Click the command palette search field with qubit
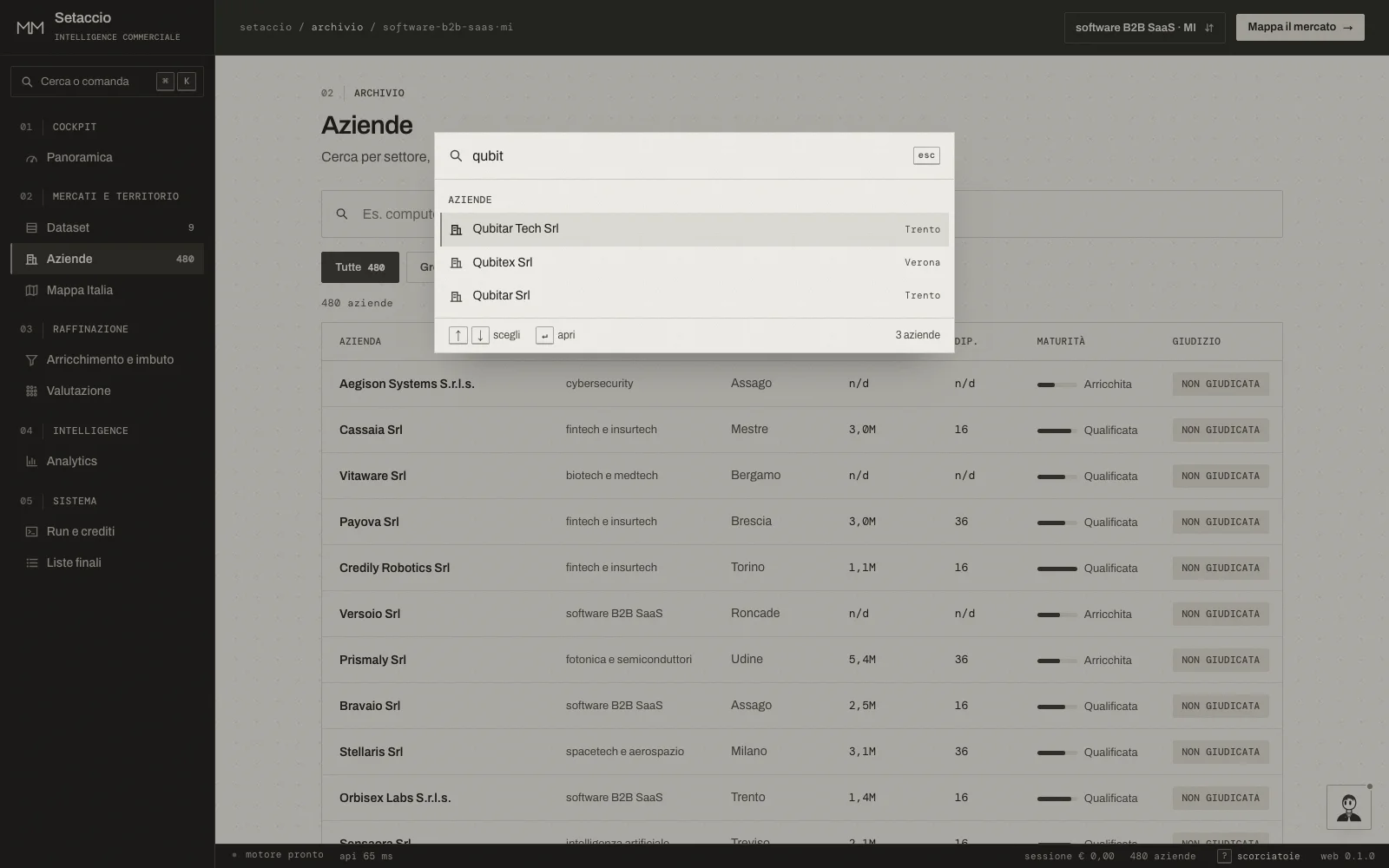 [686, 156]
